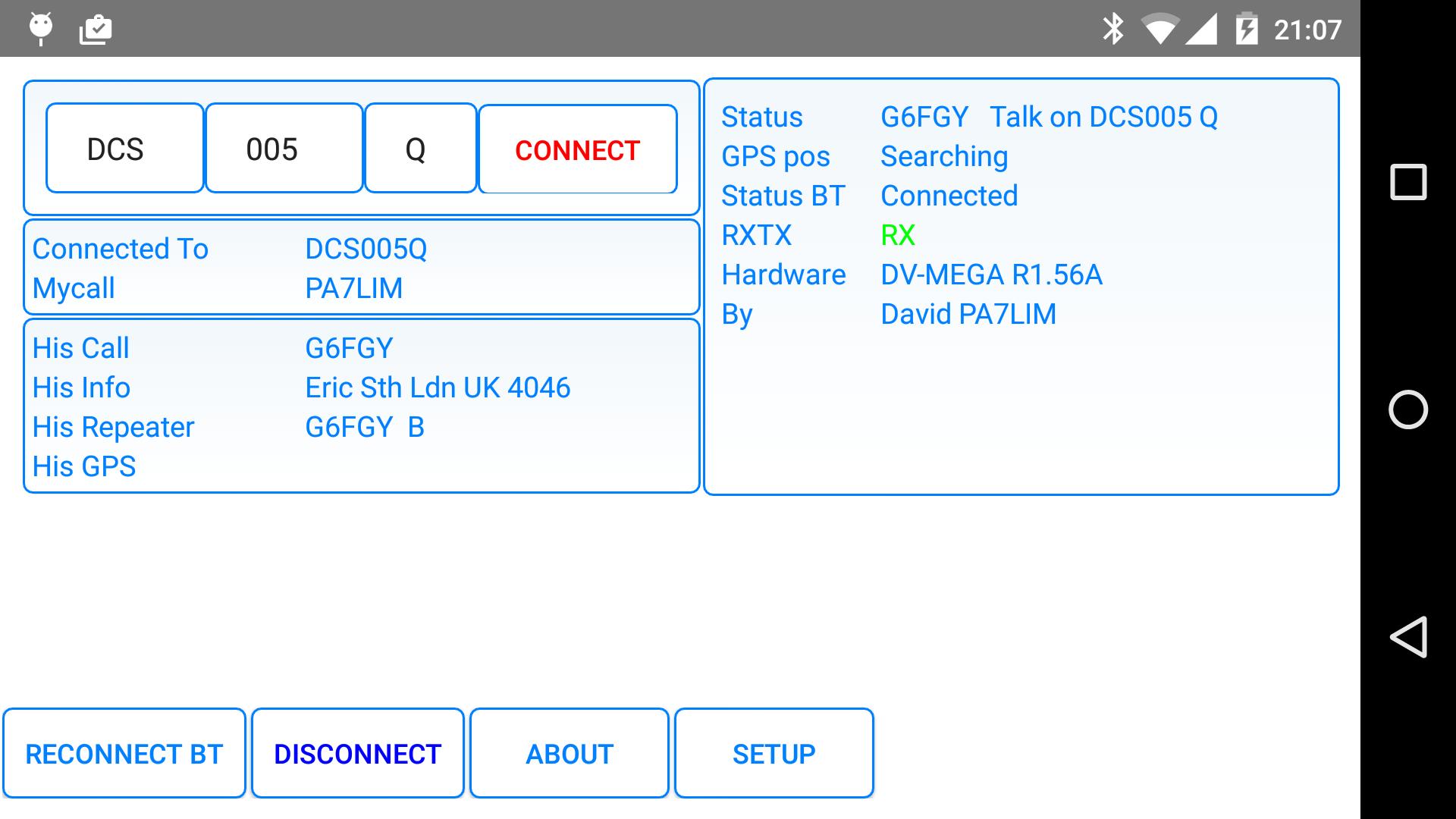The height and width of the screenshot is (819, 1456).
Task: Open the SETUP screen
Action: [x=774, y=754]
